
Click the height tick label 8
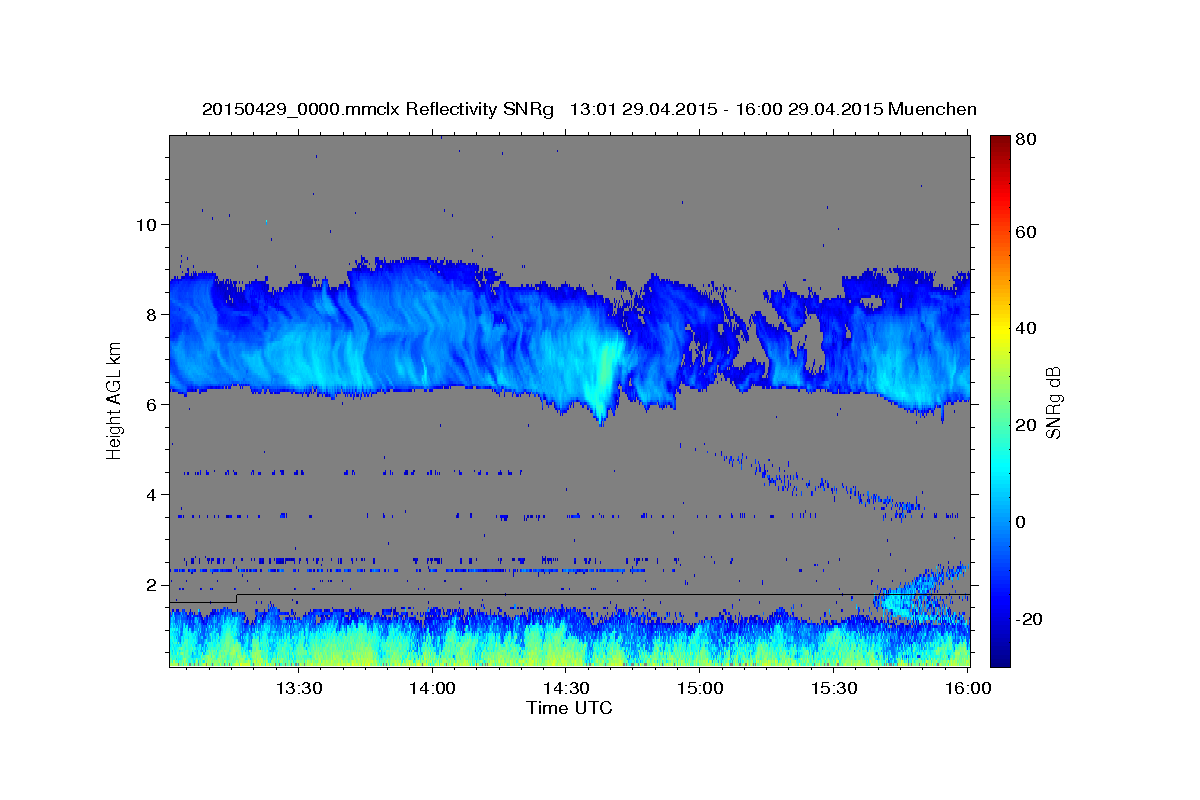(x=153, y=314)
